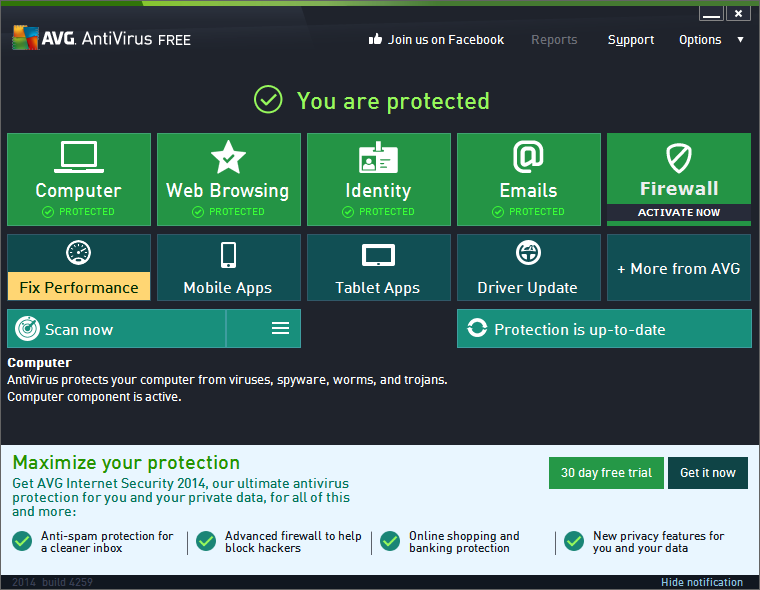The height and width of the screenshot is (590, 760).
Task: Start a scan with Scan now
Action: [x=116, y=329]
